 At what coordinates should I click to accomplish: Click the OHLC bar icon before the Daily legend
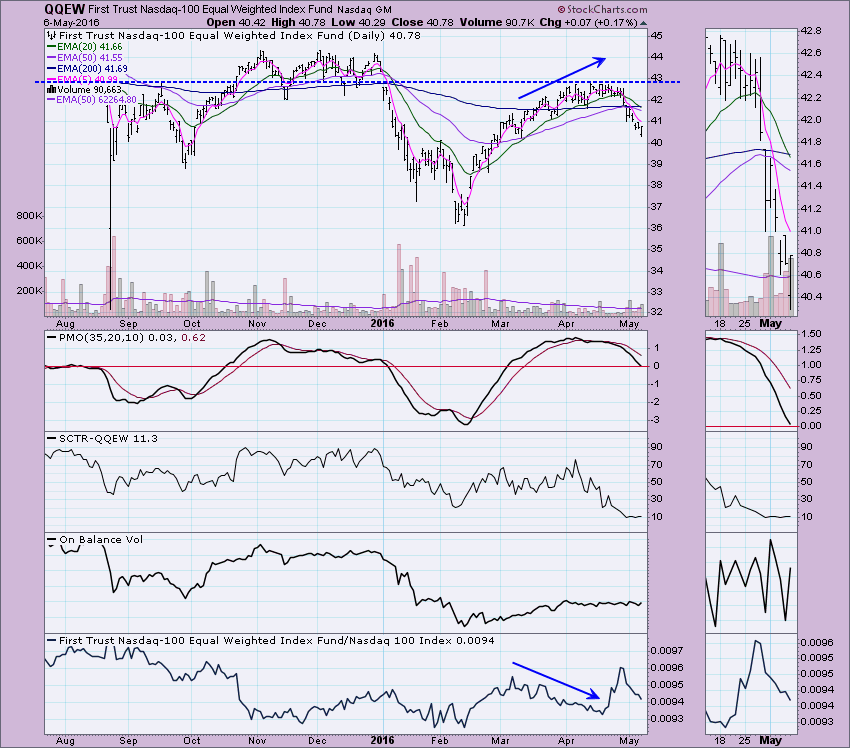click(x=51, y=36)
